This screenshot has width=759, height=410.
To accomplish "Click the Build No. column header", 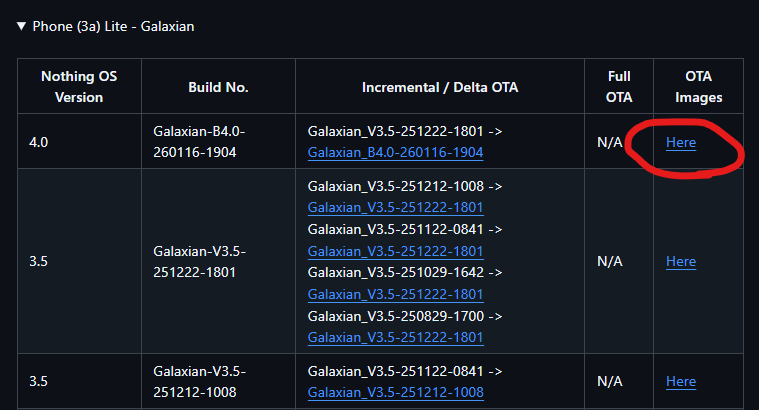I will (x=218, y=87).
